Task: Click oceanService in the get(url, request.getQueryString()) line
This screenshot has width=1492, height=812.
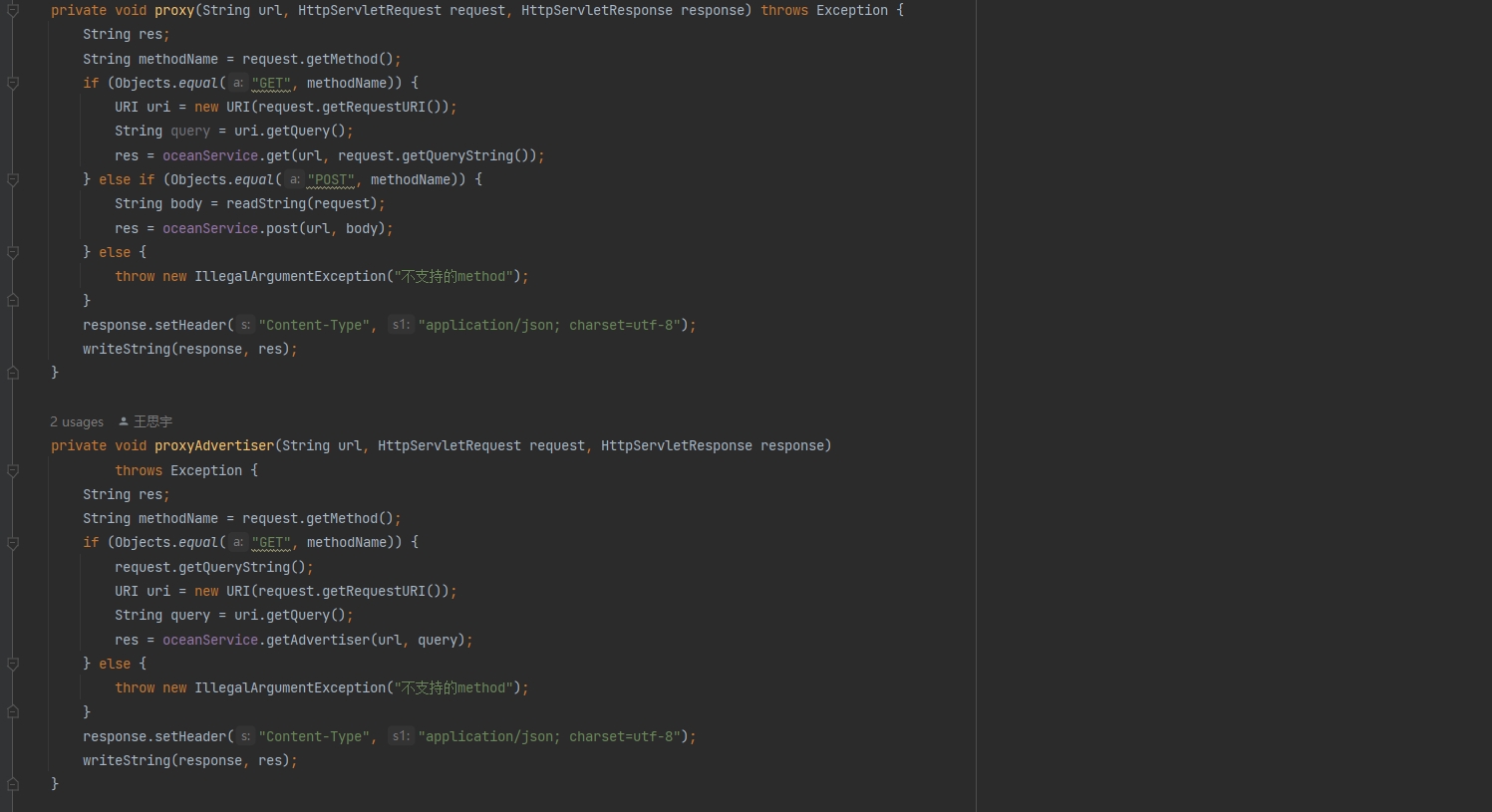Action: (210, 155)
